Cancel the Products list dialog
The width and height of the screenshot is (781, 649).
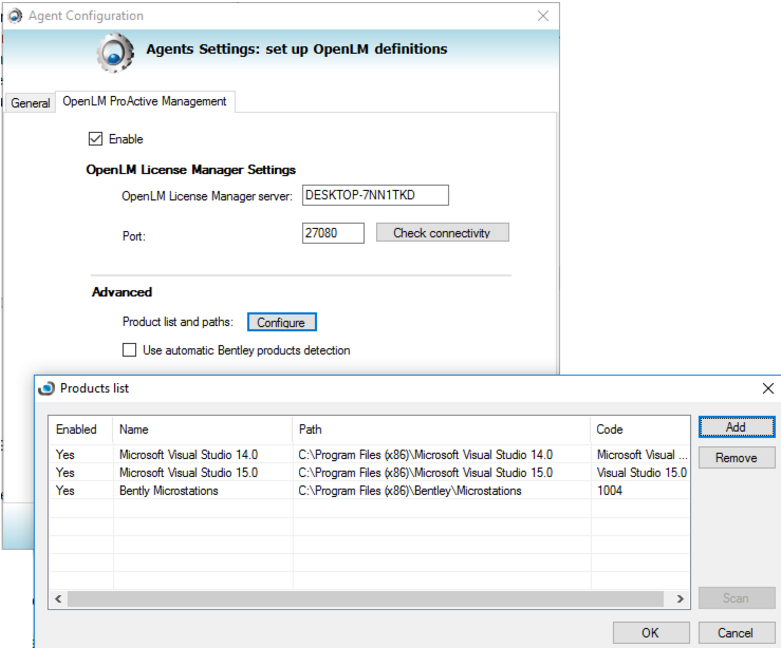(x=735, y=632)
